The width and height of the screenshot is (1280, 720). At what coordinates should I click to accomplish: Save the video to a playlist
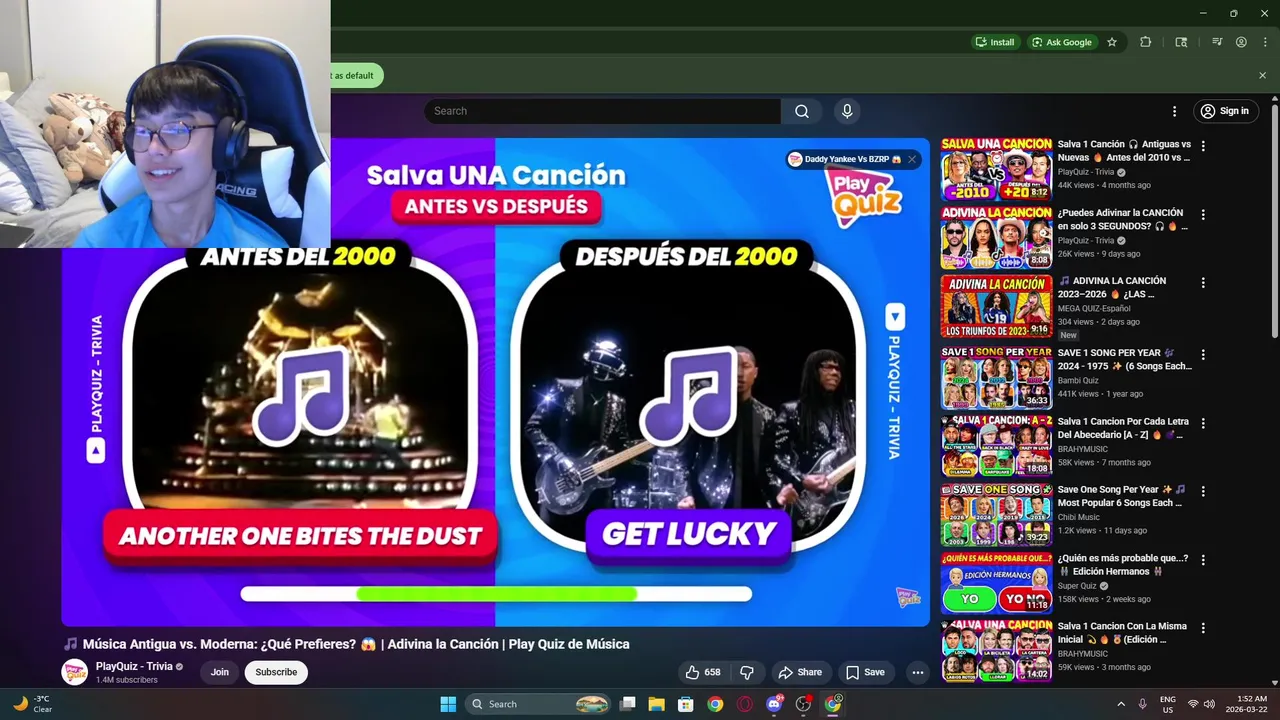(865, 672)
